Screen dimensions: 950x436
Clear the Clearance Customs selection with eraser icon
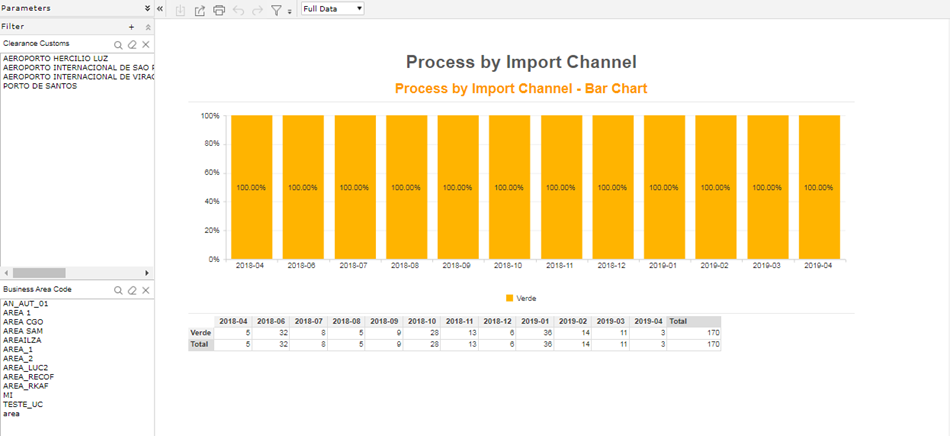(132, 45)
